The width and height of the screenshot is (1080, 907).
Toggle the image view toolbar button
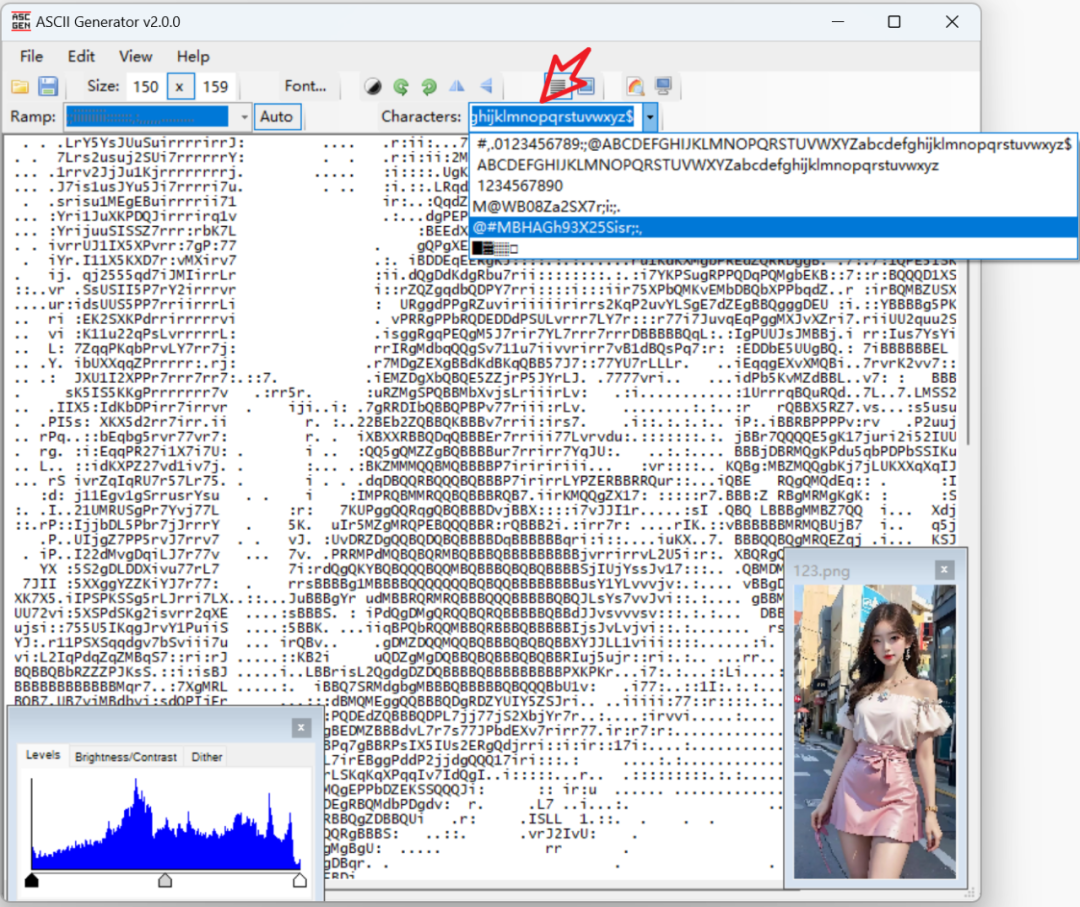(585, 87)
